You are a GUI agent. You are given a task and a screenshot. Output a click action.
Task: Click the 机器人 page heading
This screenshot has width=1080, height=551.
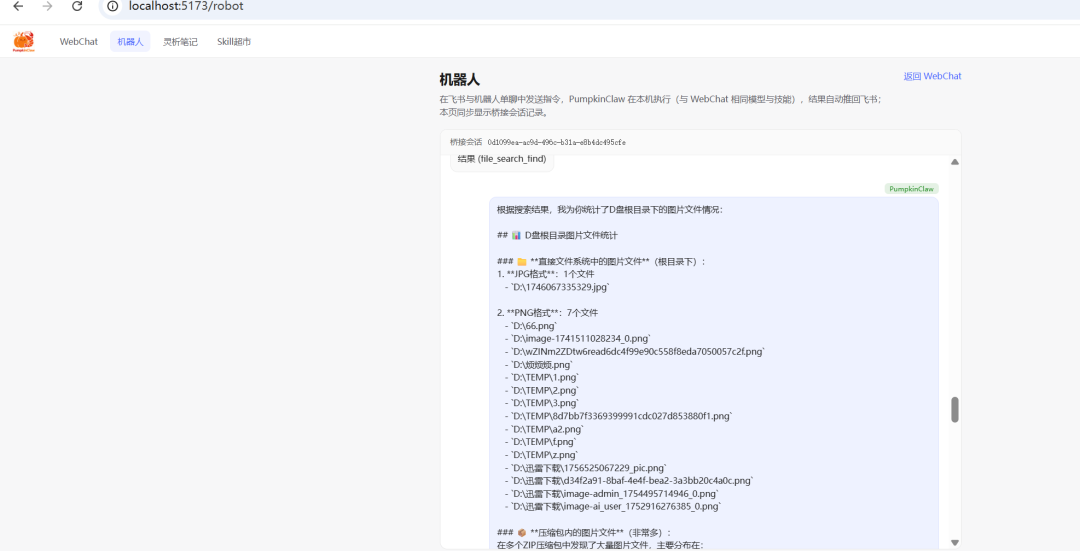click(459, 80)
